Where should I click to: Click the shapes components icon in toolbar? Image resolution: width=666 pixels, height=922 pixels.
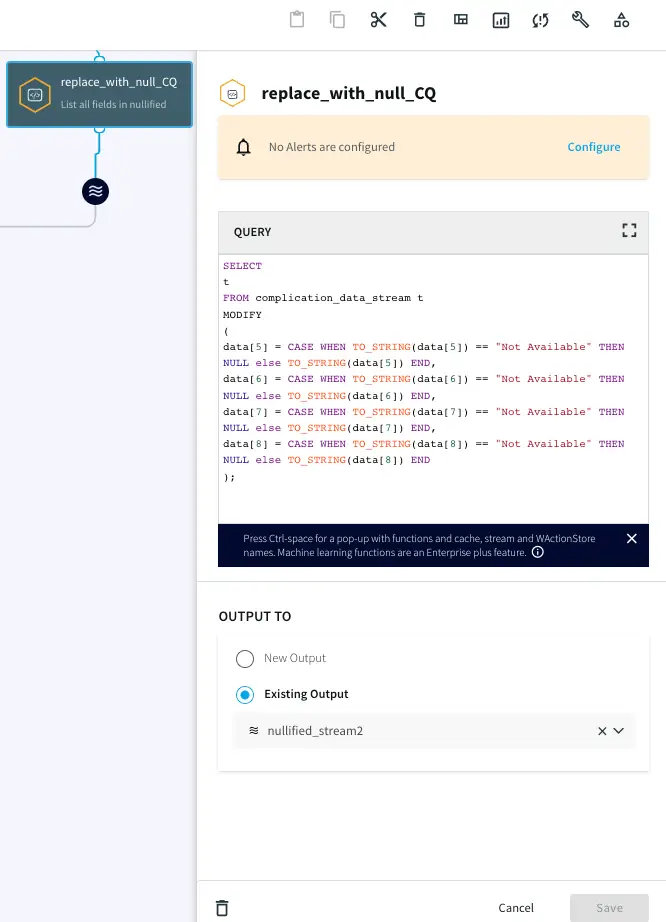click(621, 20)
